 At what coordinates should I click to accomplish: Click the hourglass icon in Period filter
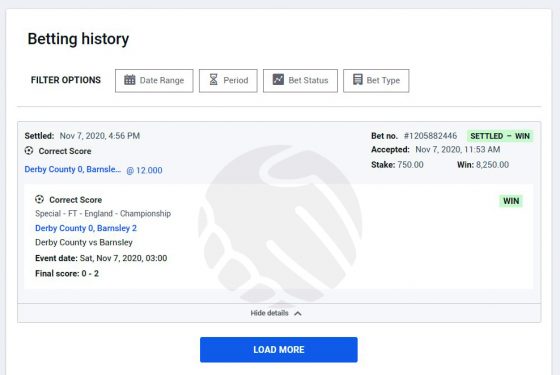click(213, 80)
